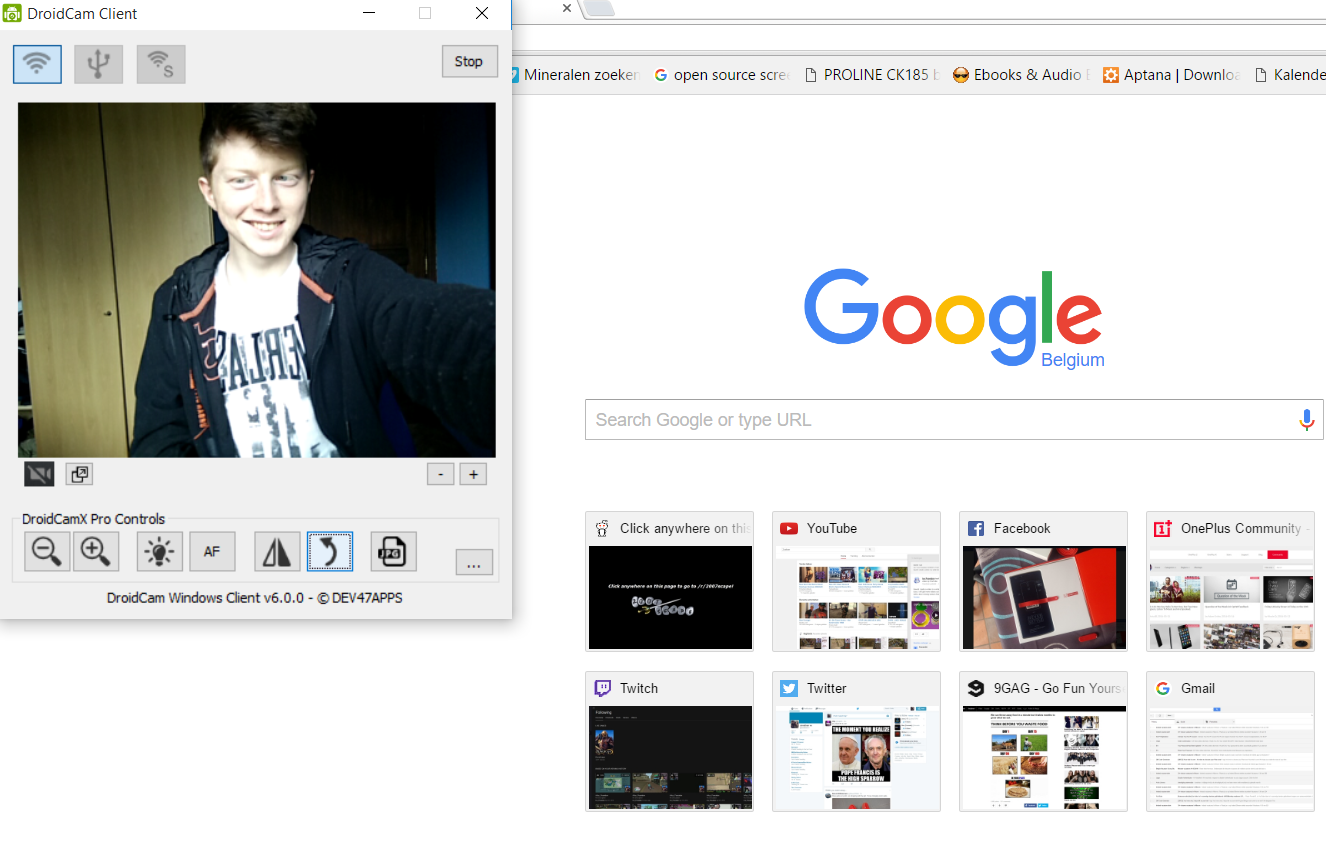Open Twitter most-visited tile
Screen dimensions: 1326x864
(857, 741)
